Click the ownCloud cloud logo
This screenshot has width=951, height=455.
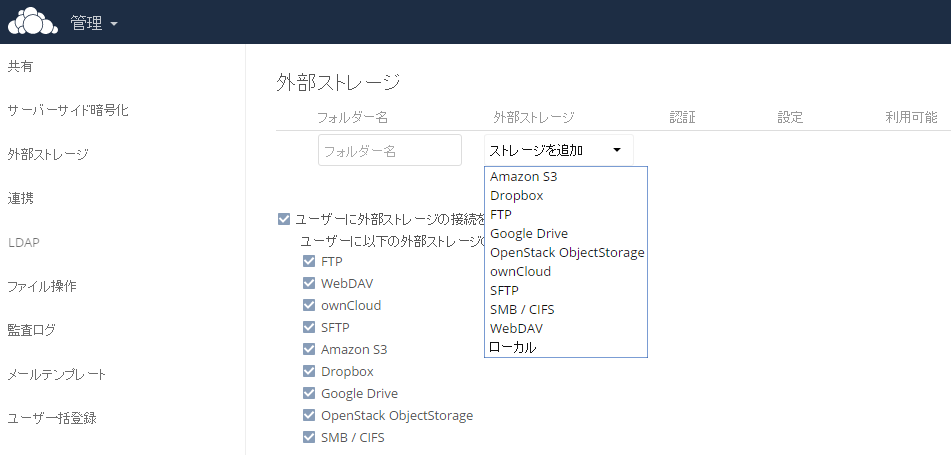(33, 22)
